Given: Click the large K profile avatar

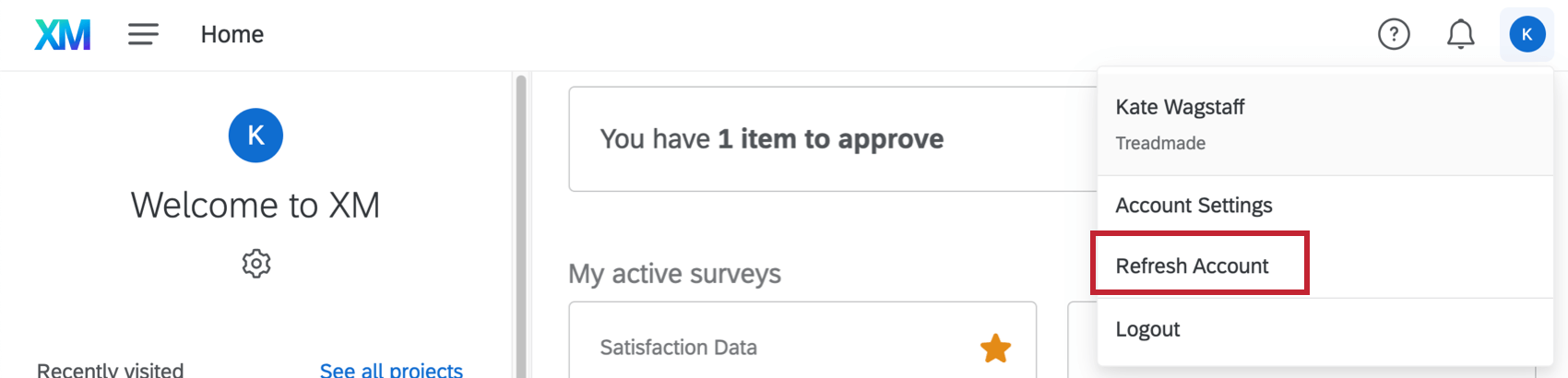Looking at the screenshot, I should (255, 136).
